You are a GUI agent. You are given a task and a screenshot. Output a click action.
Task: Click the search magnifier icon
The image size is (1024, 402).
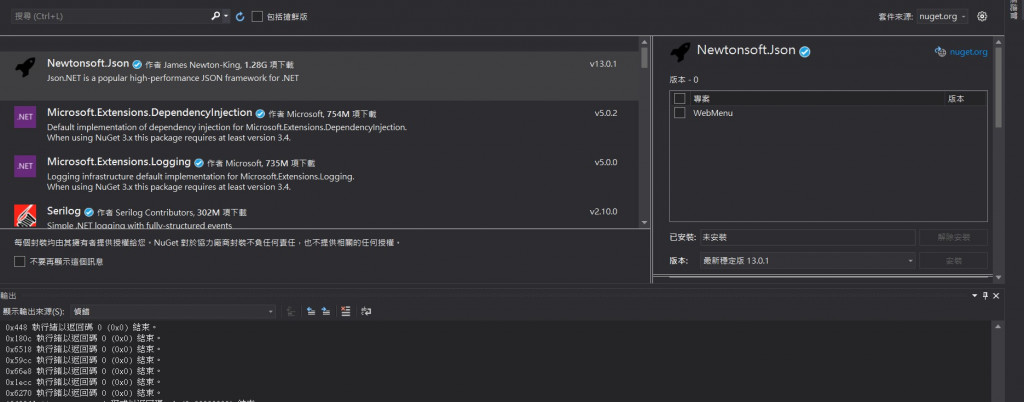pos(216,16)
